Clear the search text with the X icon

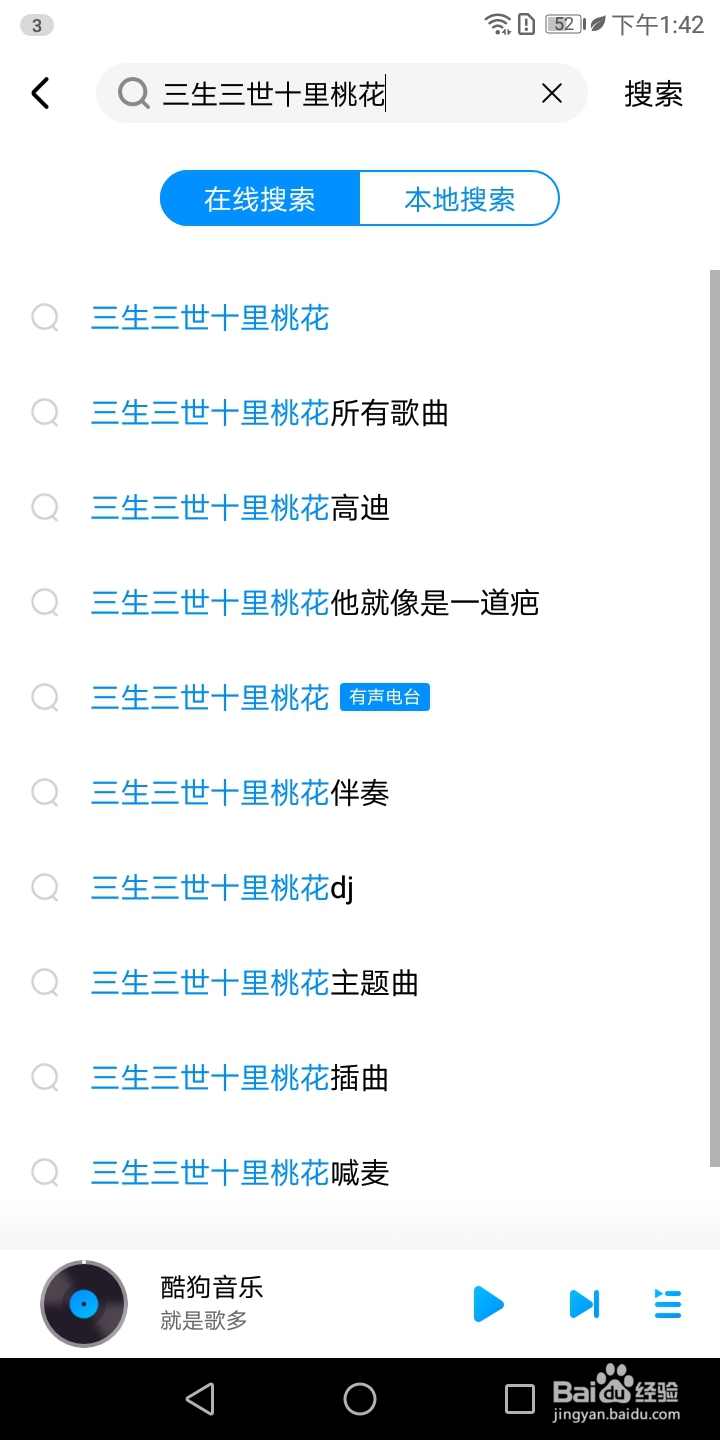(552, 93)
